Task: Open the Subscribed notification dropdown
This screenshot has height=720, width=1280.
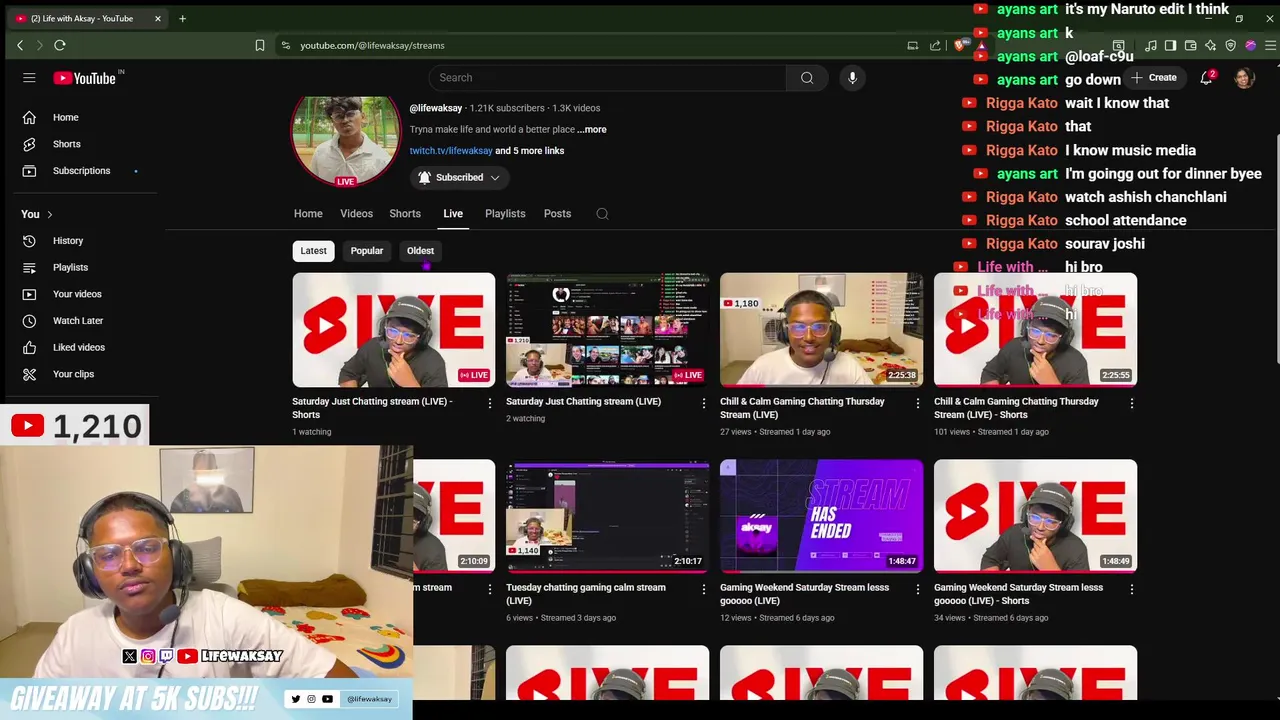Action: point(459,178)
